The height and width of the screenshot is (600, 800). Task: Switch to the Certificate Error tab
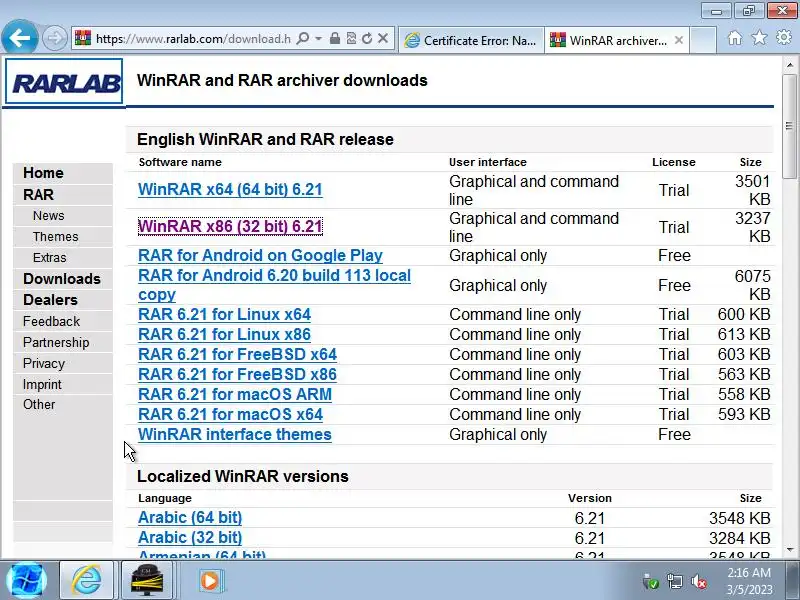(471, 40)
